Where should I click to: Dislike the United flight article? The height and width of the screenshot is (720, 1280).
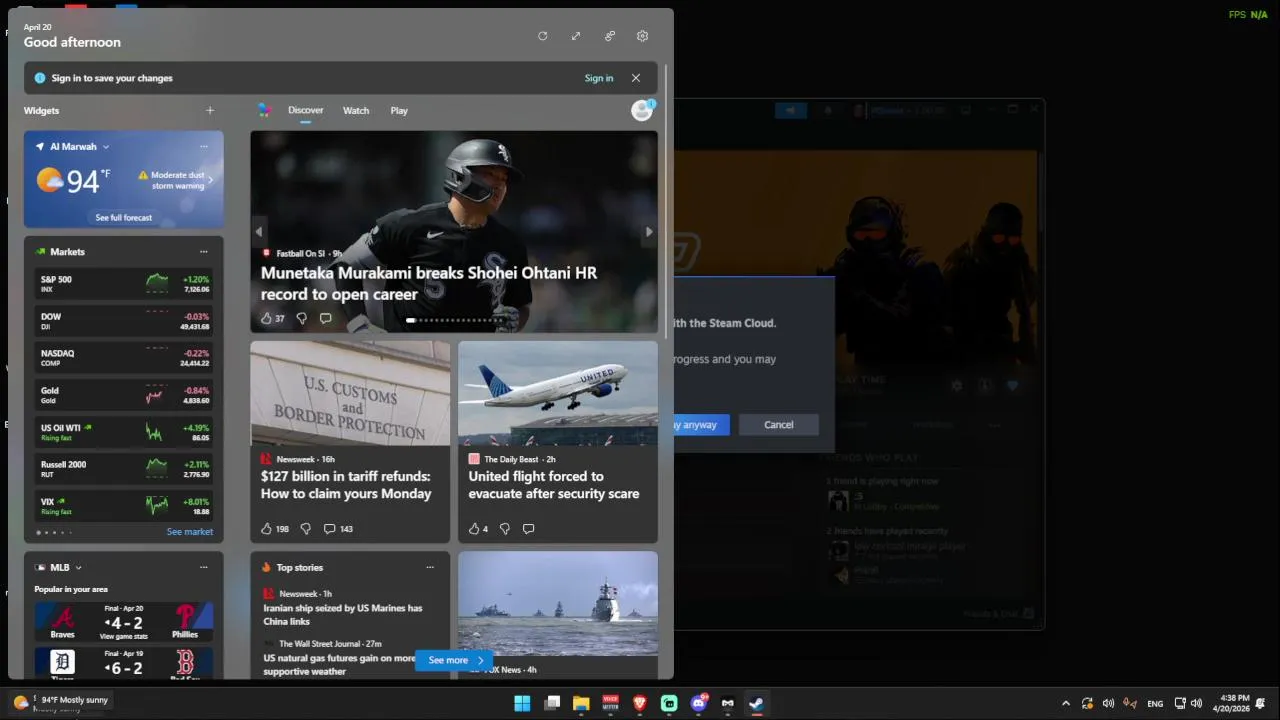click(x=505, y=529)
